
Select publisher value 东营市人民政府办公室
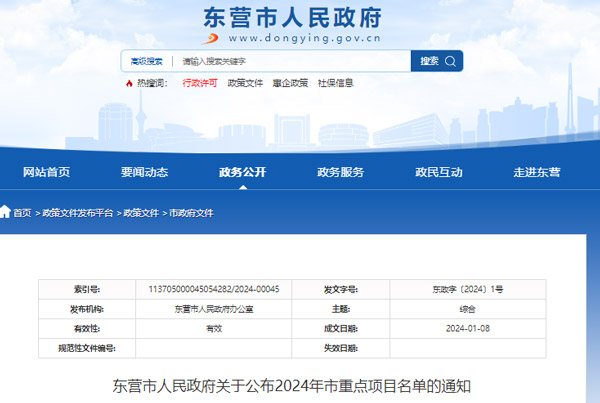coord(214,309)
